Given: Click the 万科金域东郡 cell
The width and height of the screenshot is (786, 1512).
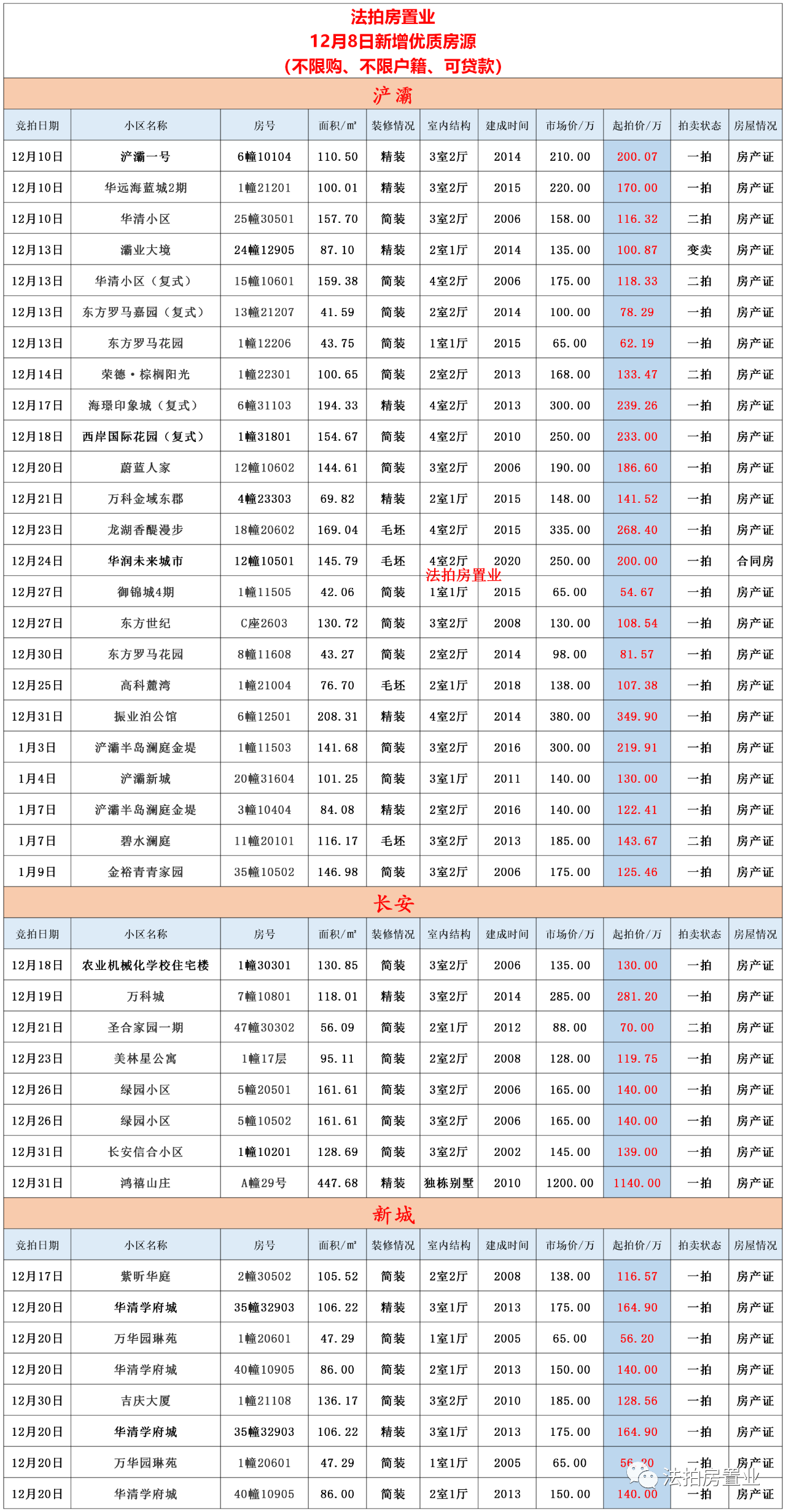Looking at the screenshot, I should click(x=146, y=498).
